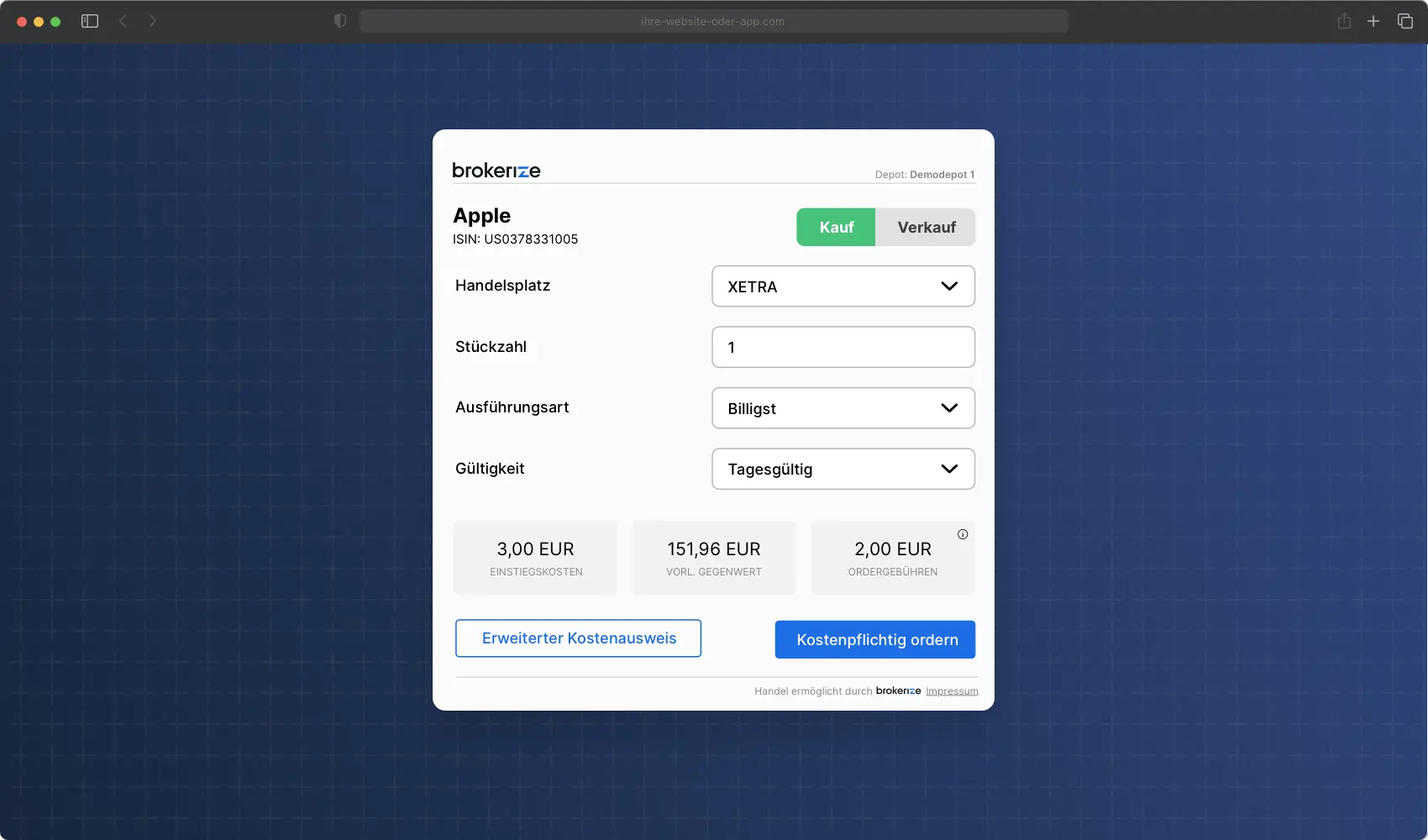This screenshot has height=840, width=1428.
Task: Open the Ausführungsart Billigst dropdown
Action: pyautogui.click(x=843, y=408)
